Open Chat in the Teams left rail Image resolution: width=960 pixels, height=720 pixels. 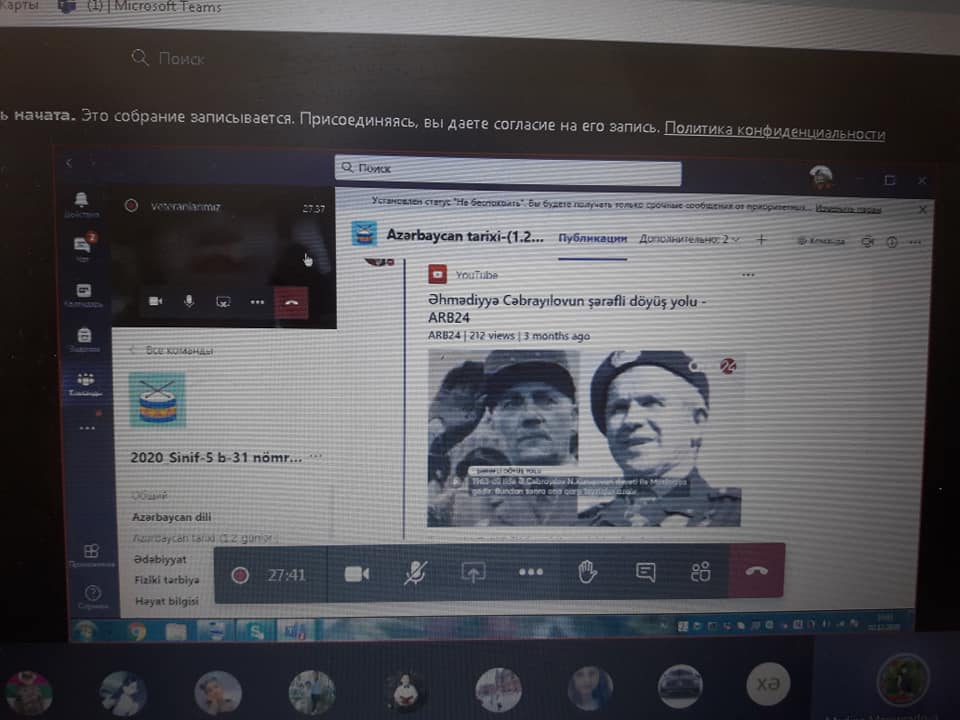[83, 247]
